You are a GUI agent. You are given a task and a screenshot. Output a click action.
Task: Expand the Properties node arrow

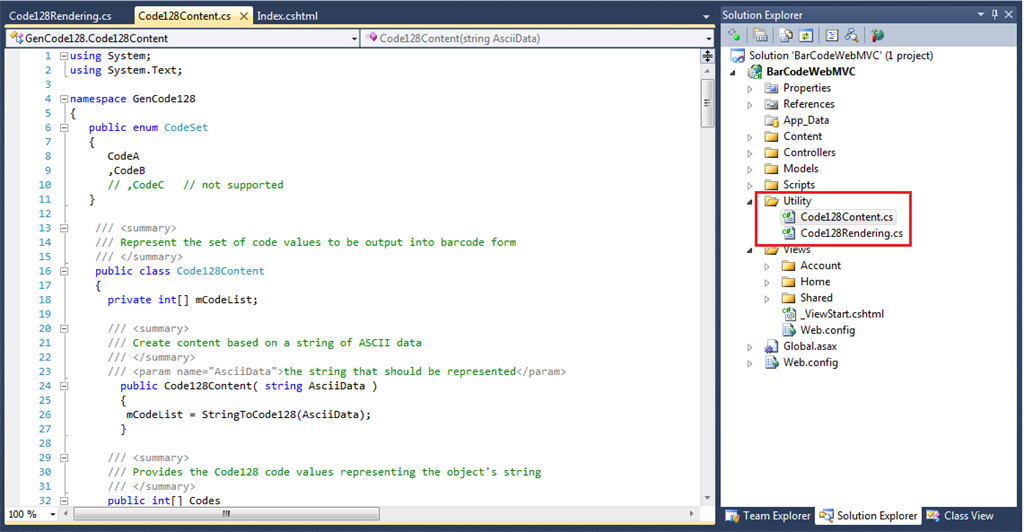click(x=750, y=89)
